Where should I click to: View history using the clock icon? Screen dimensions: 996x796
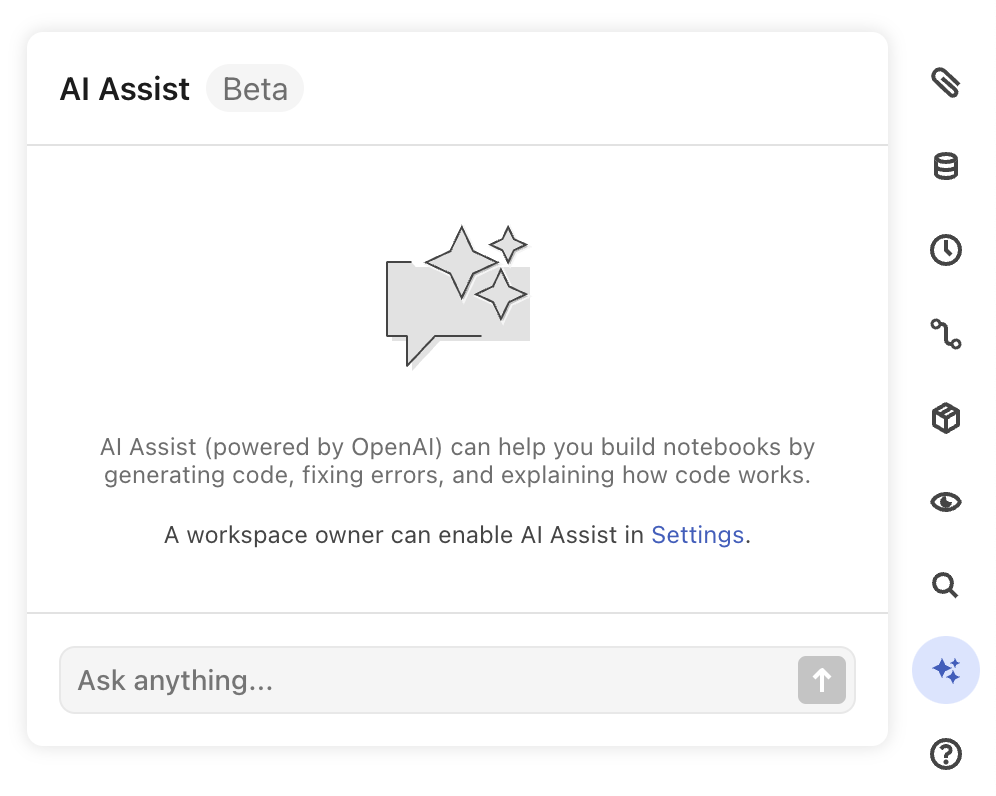tap(946, 251)
